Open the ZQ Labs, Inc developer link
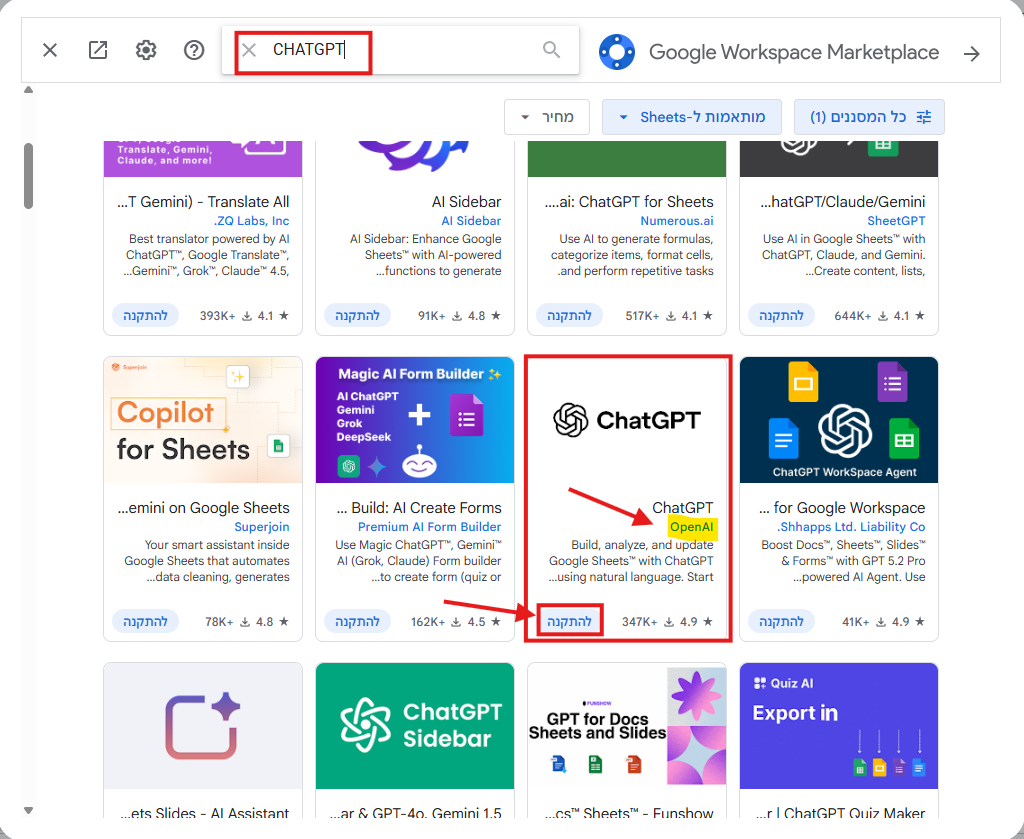1024x839 pixels. click(251, 221)
